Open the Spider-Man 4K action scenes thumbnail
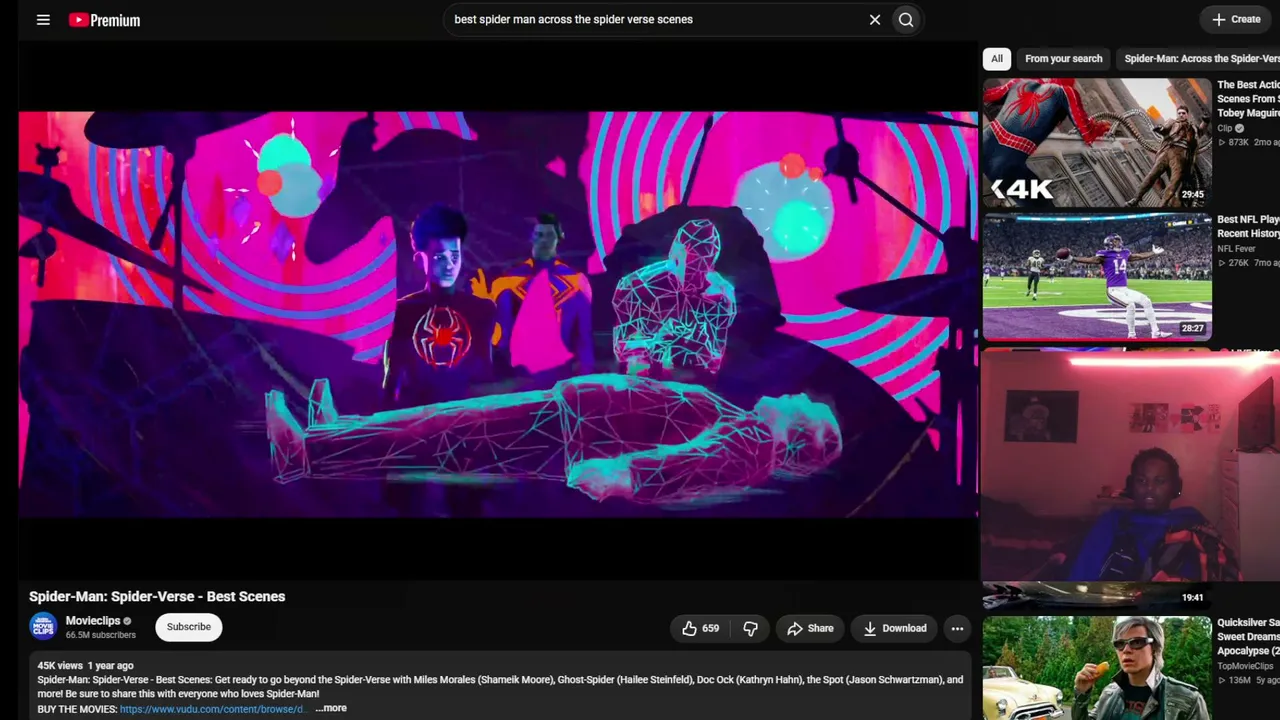The height and width of the screenshot is (720, 1280). [1097, 142]
